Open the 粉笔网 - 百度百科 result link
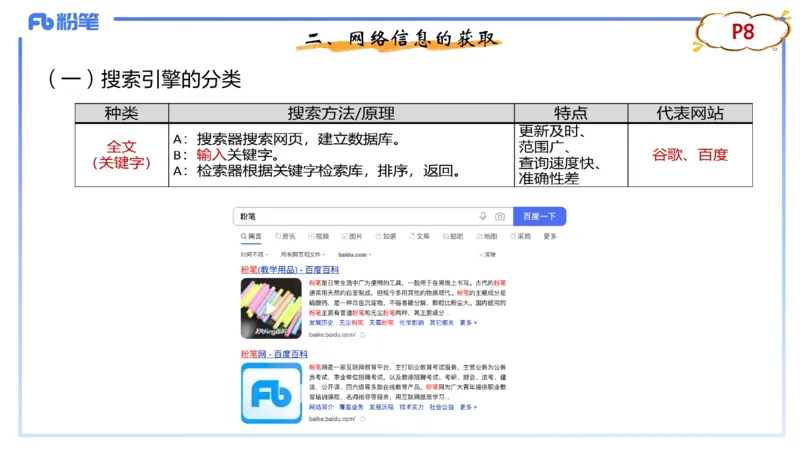The height and width of the screenshot is (450, 800). [274, 354]
